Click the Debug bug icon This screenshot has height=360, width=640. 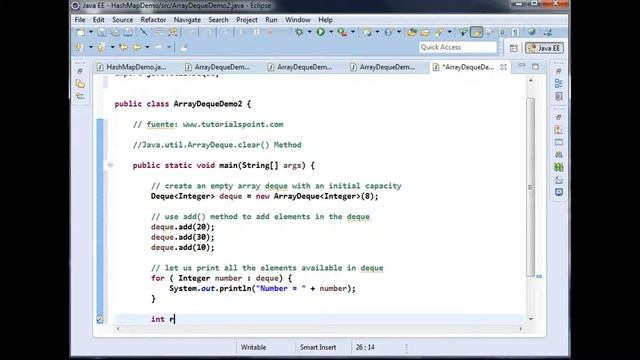tap(299, 32)
